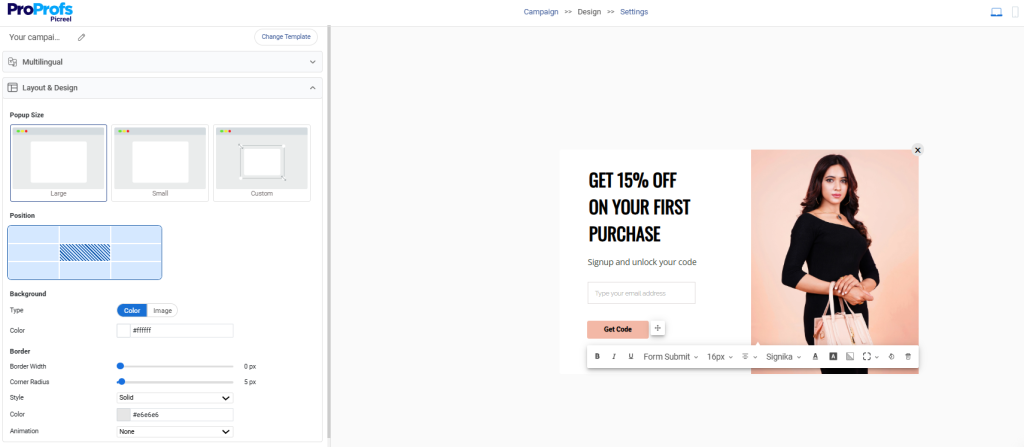Set background type to Color
1024x447 pixels.
133,310
